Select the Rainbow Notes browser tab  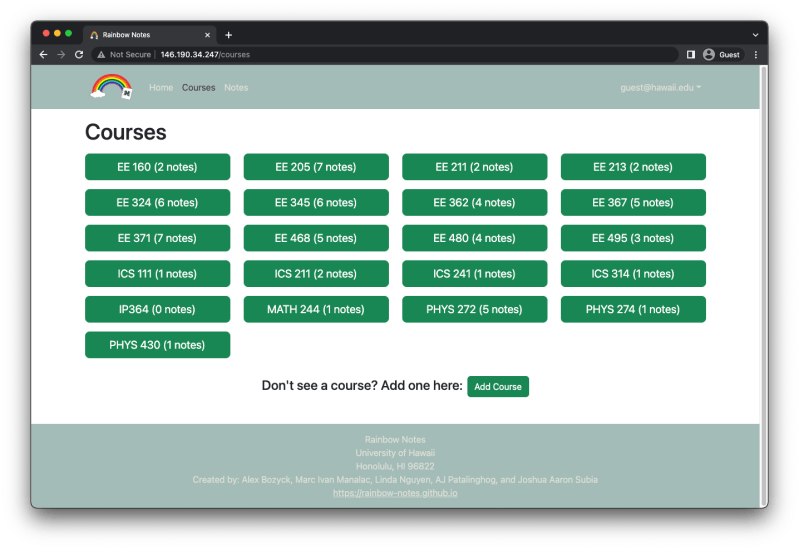(149, 35)
